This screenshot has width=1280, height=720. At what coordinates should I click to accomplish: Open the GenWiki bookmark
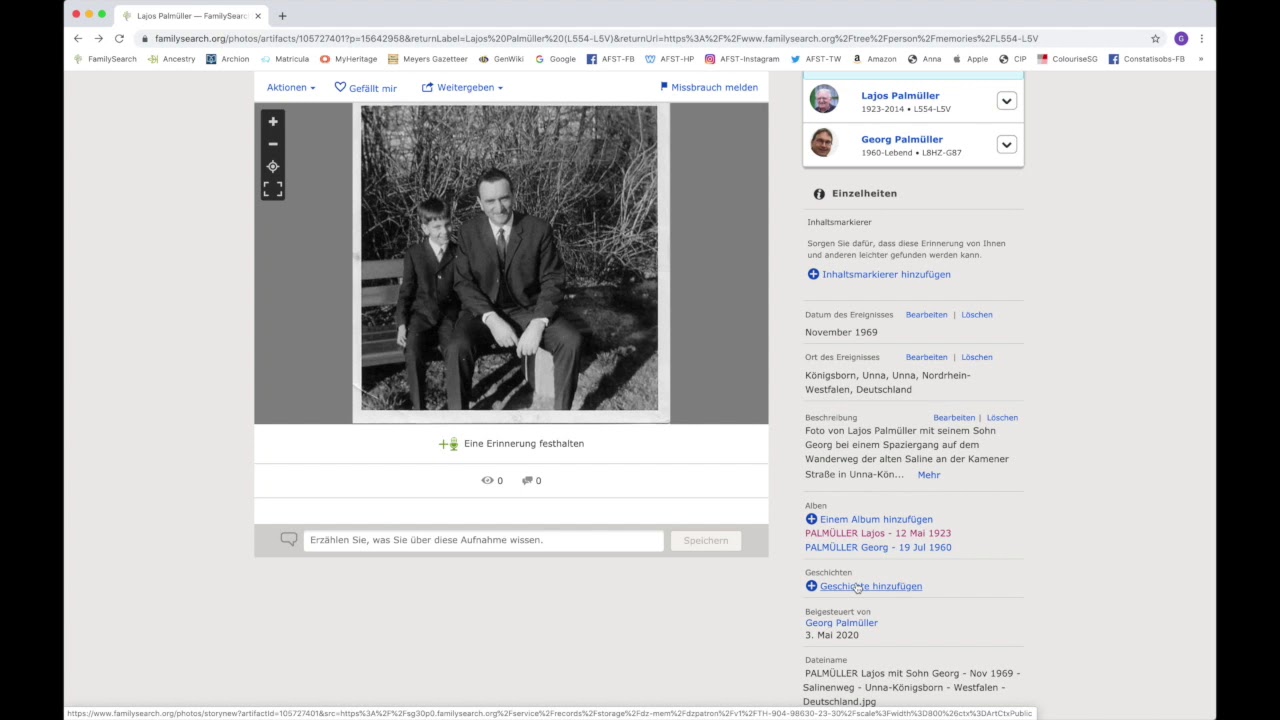click(501, 59)
